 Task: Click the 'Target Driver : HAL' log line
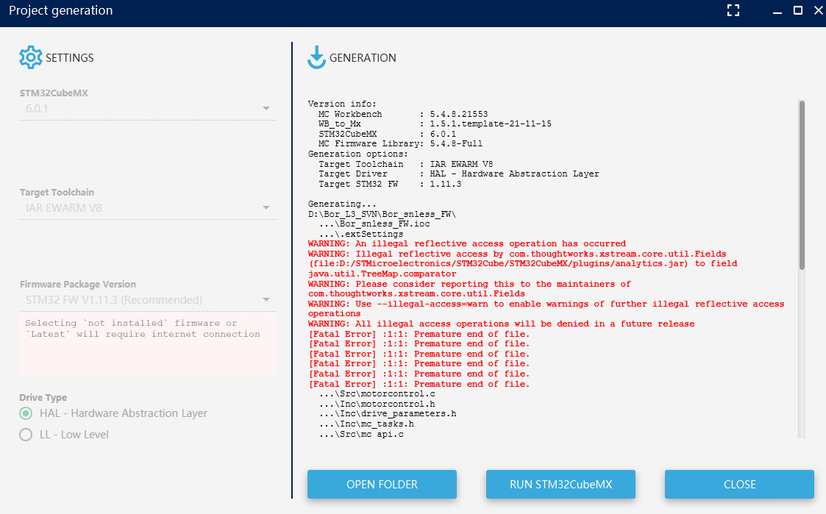pyautogui.click(x=458, y=174)
